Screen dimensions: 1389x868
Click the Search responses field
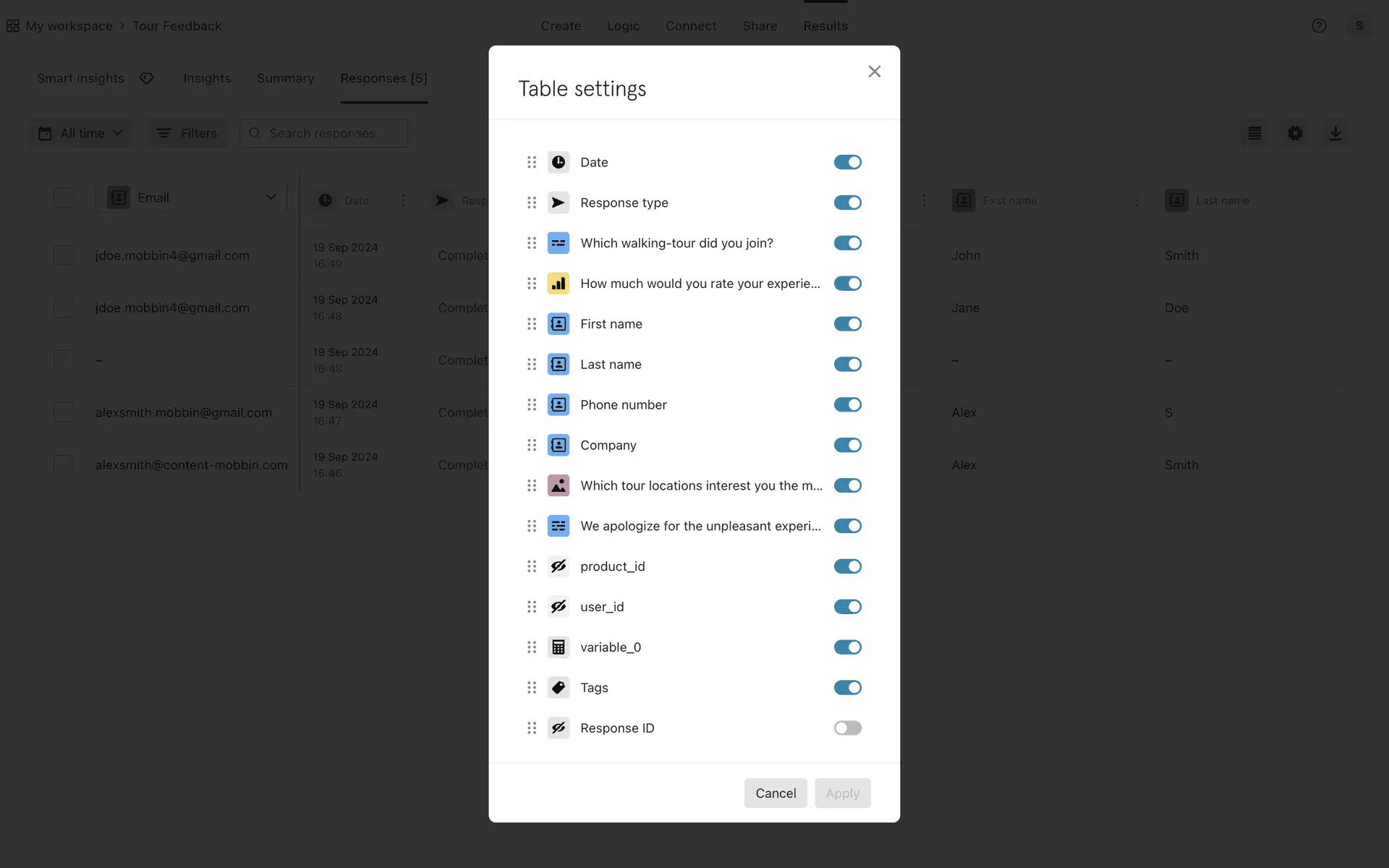(323, 133)
